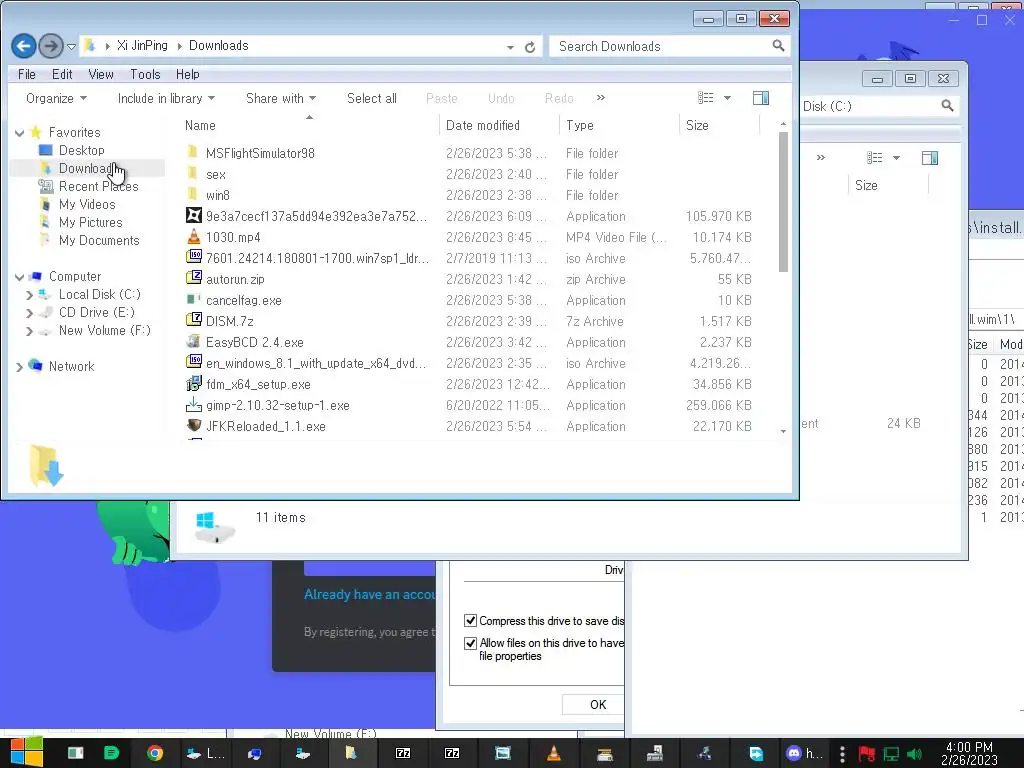Sort by the Type column header
The width and height of the screenshot is (1024, 768).
click(x=619, y=125)
